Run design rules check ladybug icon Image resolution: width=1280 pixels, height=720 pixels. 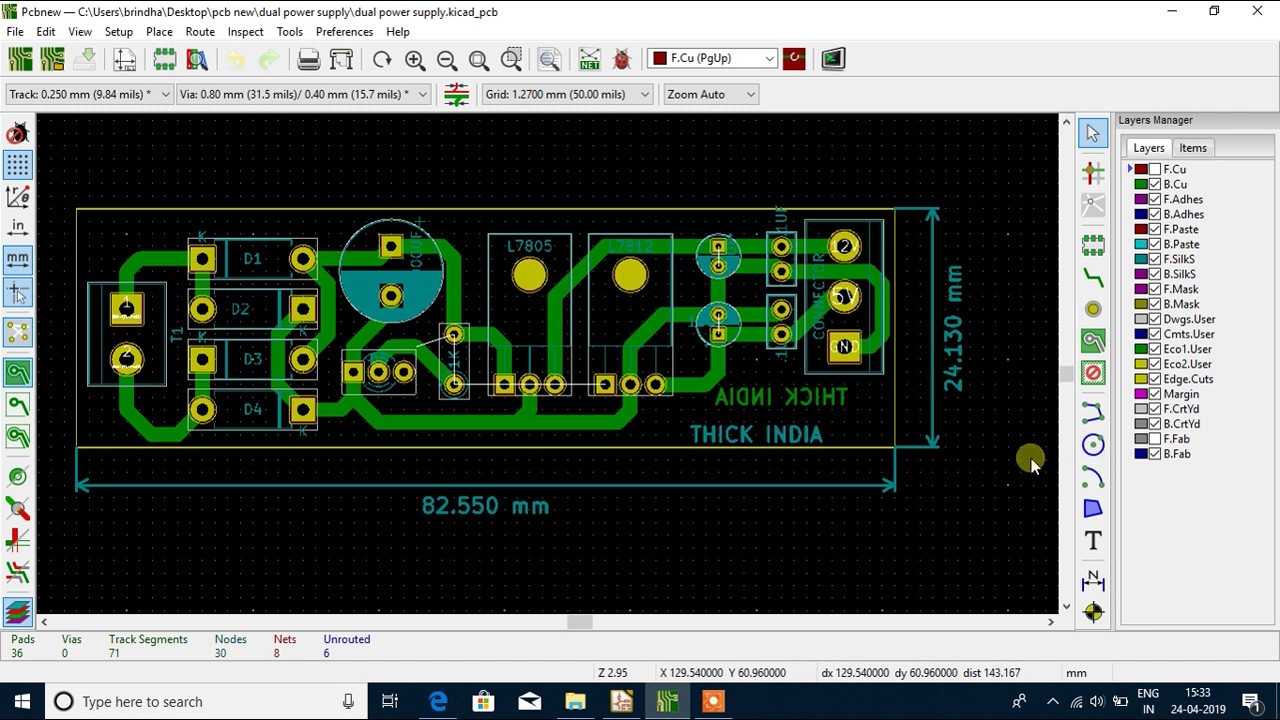click(622, 59)
